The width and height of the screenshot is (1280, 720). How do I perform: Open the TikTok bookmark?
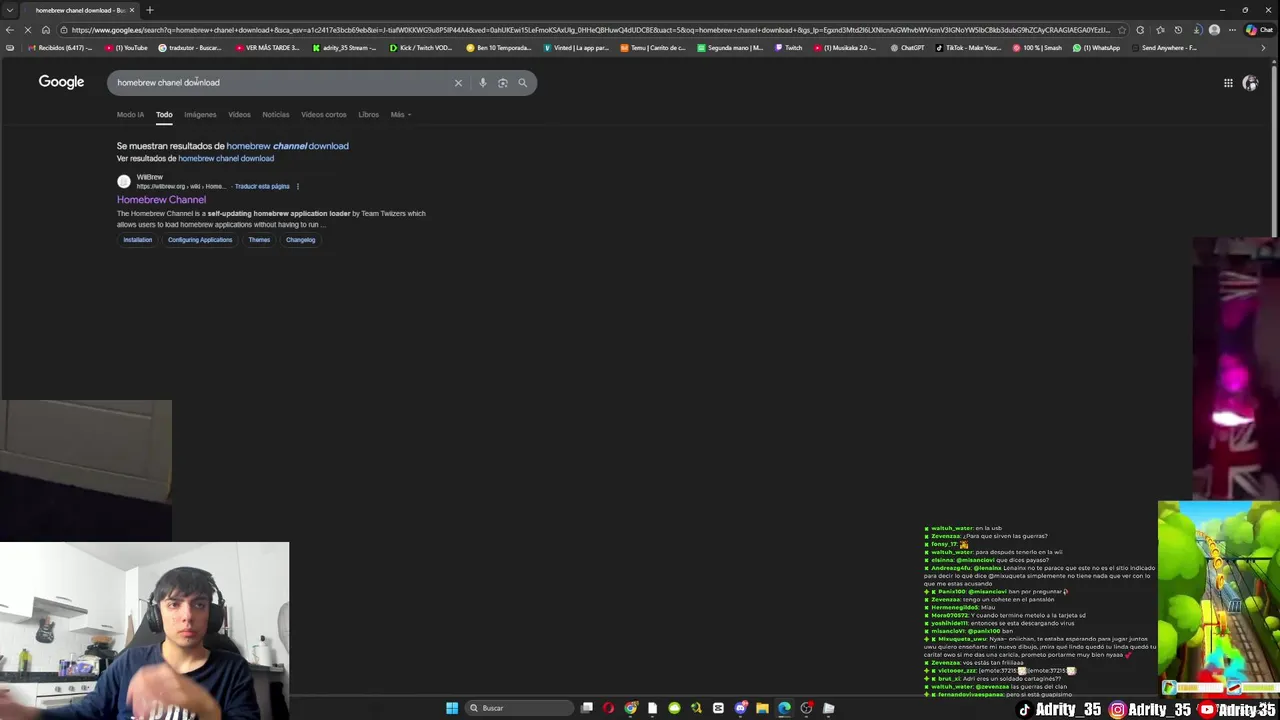coord(968,48)
